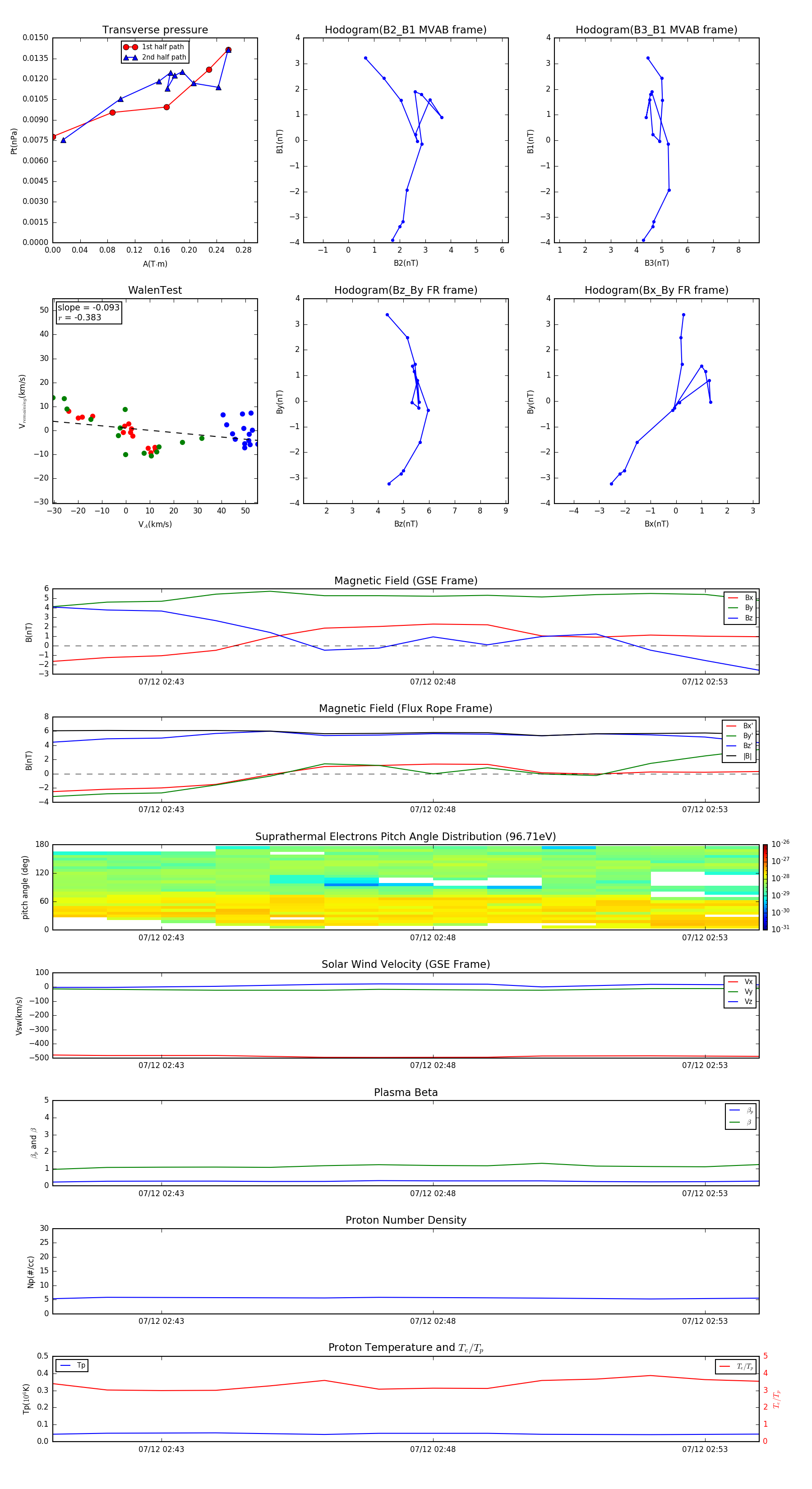This screenshot has width=812, height=1489.
Task: Click the Te/Tp legend entry
Action: (x=736, y=1366)
